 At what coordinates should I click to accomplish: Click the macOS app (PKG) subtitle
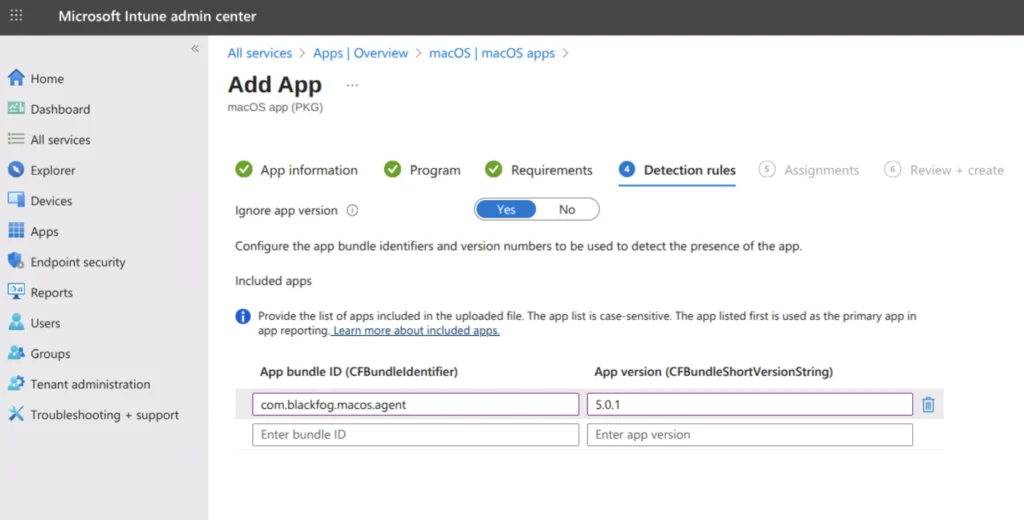275,107
